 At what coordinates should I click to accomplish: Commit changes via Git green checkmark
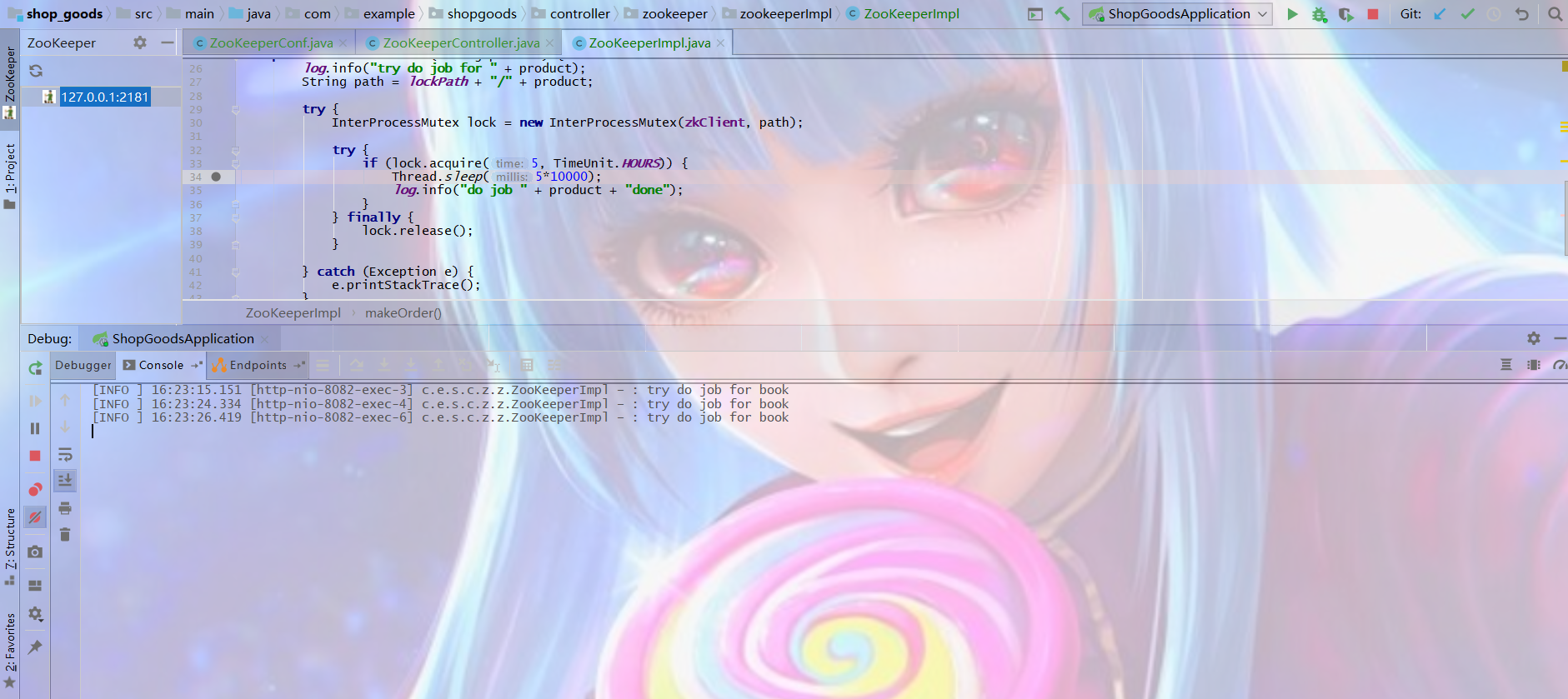(x=1467, y=13)
